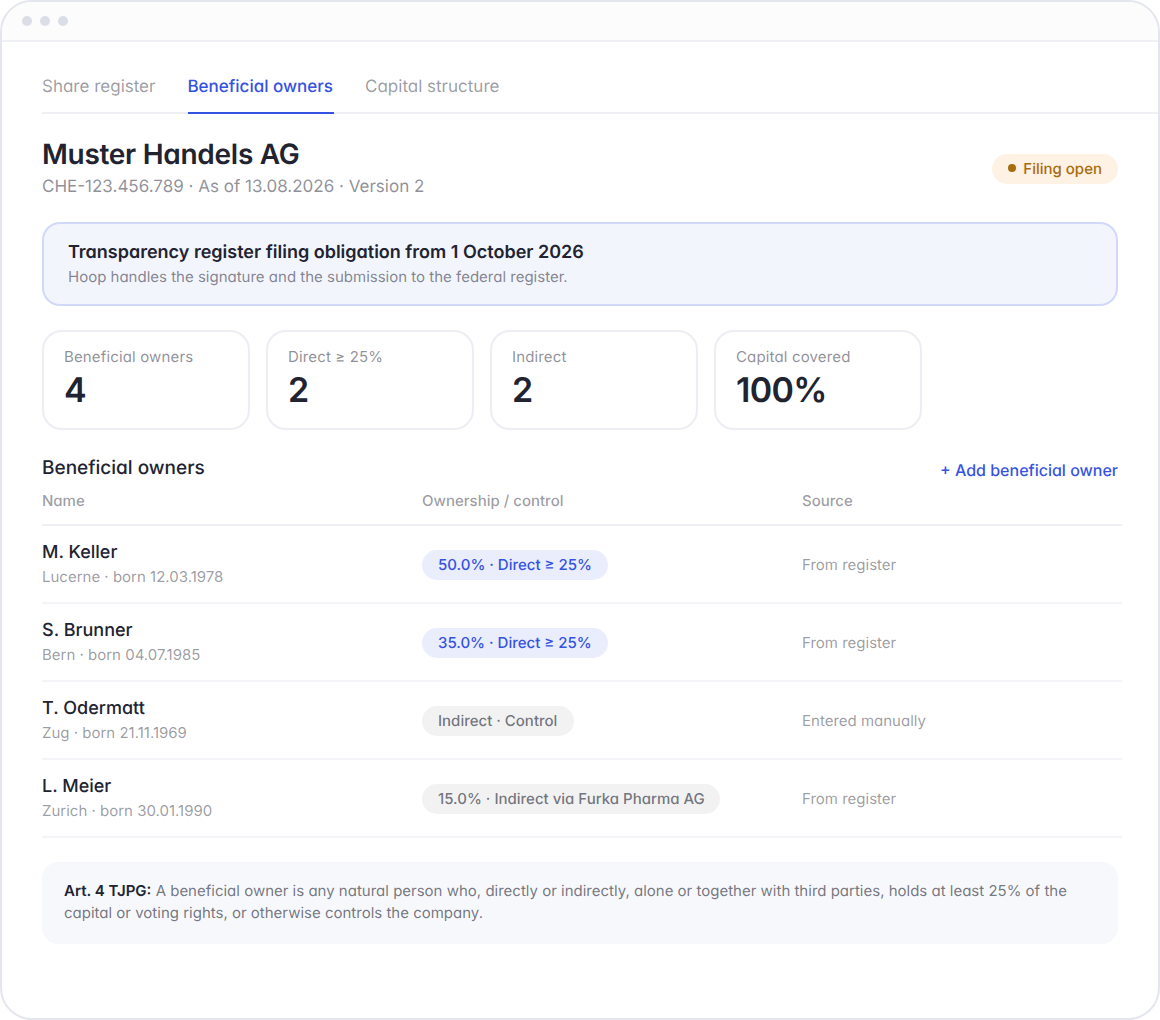
Task: Select the Capital covered 100% card
Action: tap(817, 379)
